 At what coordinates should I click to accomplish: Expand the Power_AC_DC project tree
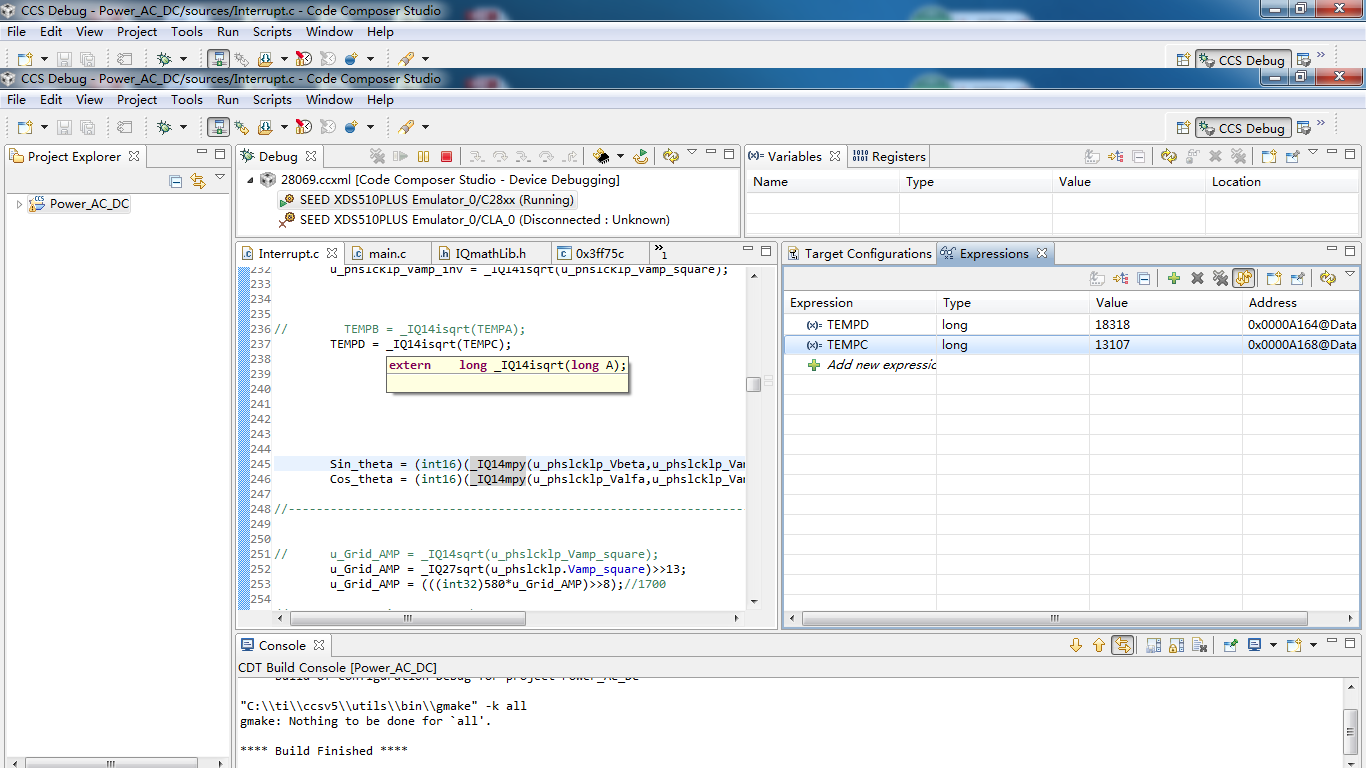pyautogui.click(x=19, y=204)
